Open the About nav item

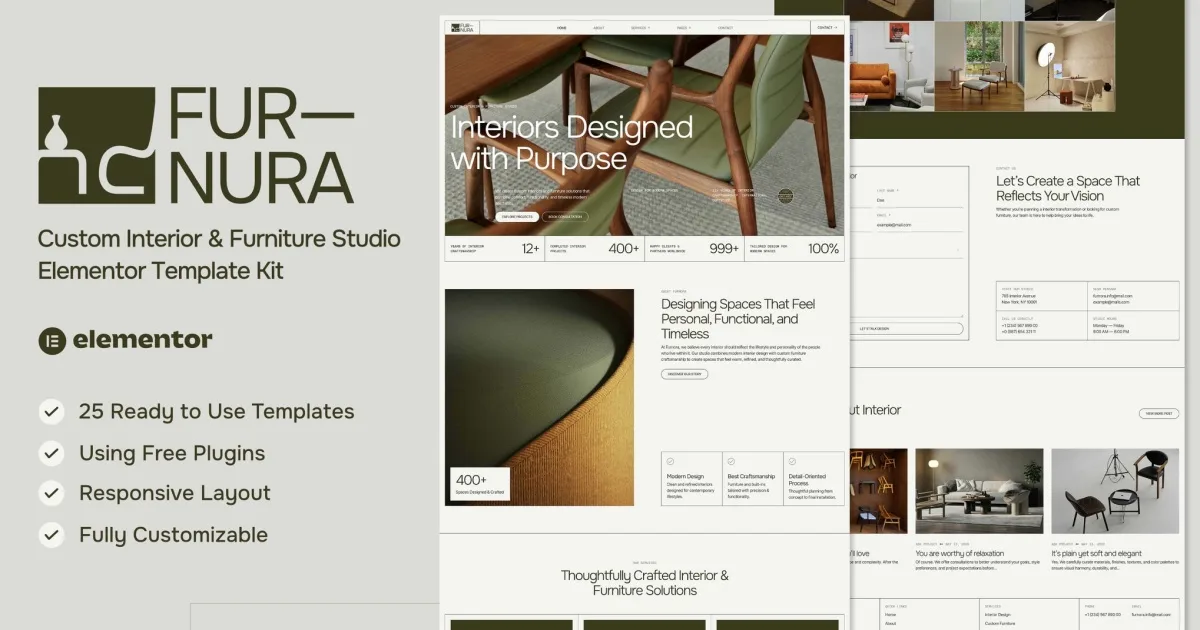tap(598, 28)
